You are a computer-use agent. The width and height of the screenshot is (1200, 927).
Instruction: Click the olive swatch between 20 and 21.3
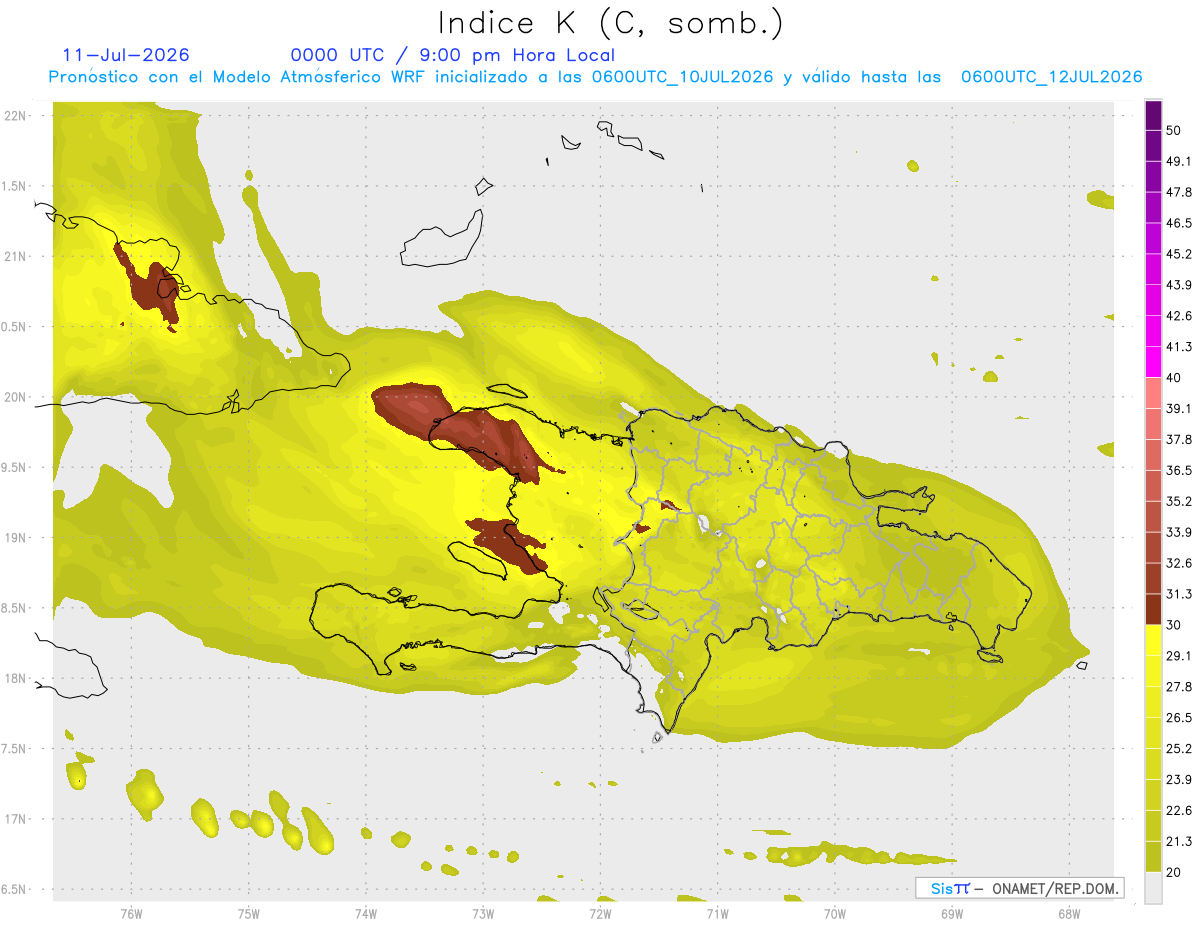pyautogui.click(x=1154, y=856)
